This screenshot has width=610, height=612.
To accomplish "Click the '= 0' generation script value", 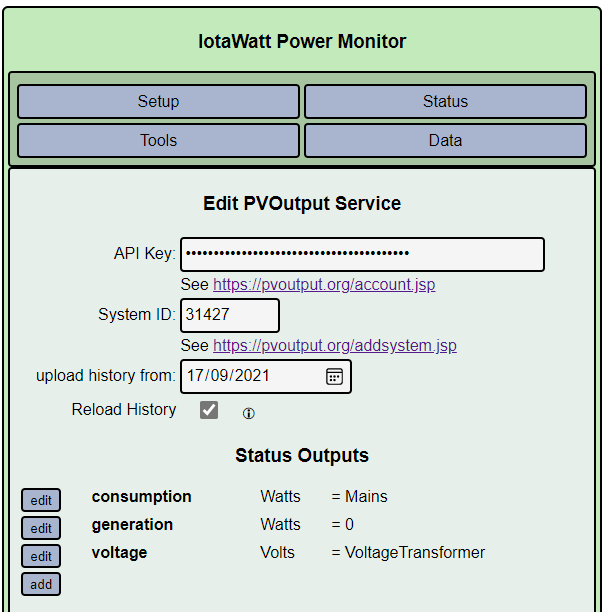I will (343, 525).
